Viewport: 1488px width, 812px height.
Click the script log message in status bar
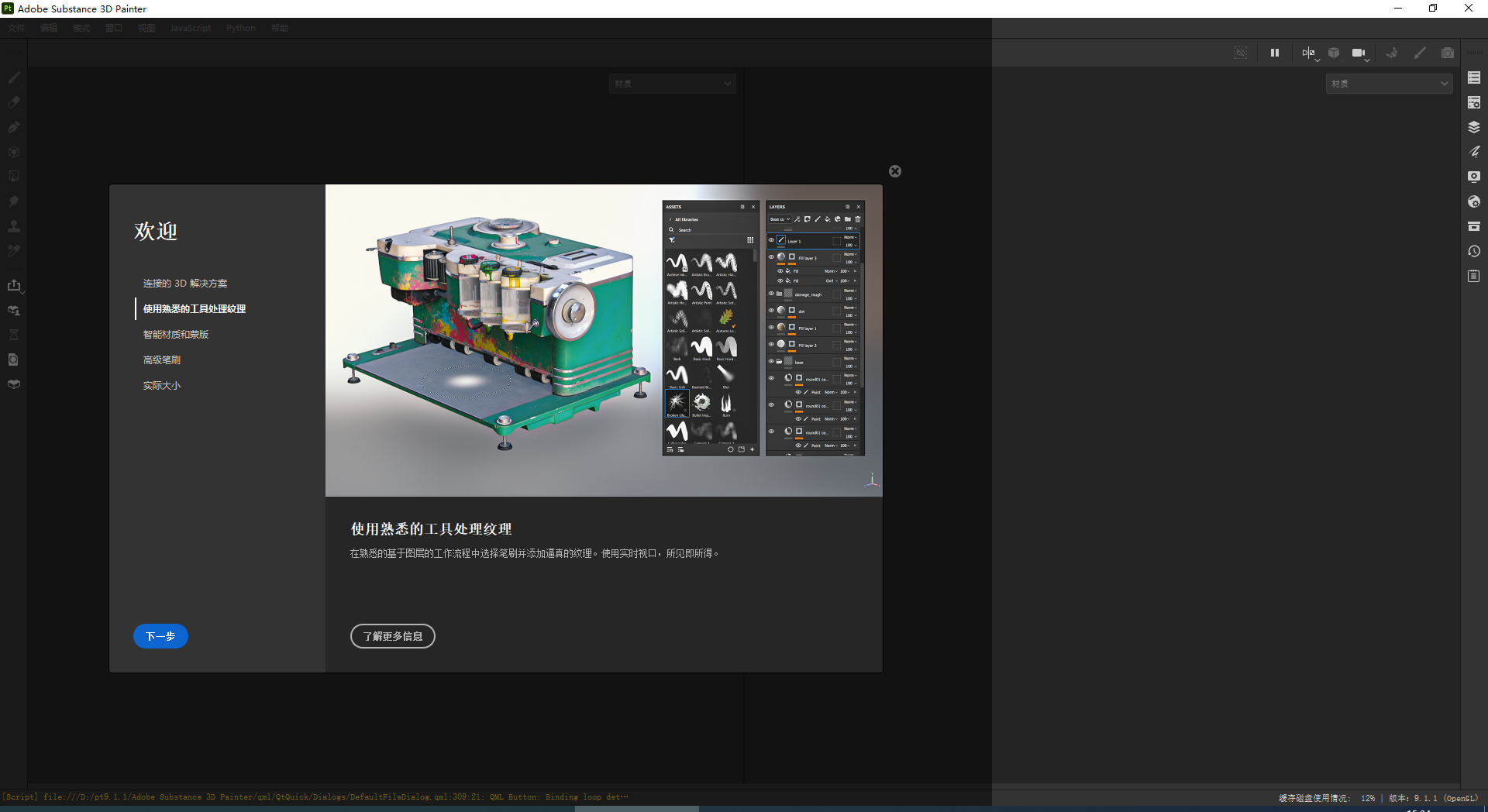[315, 797]
